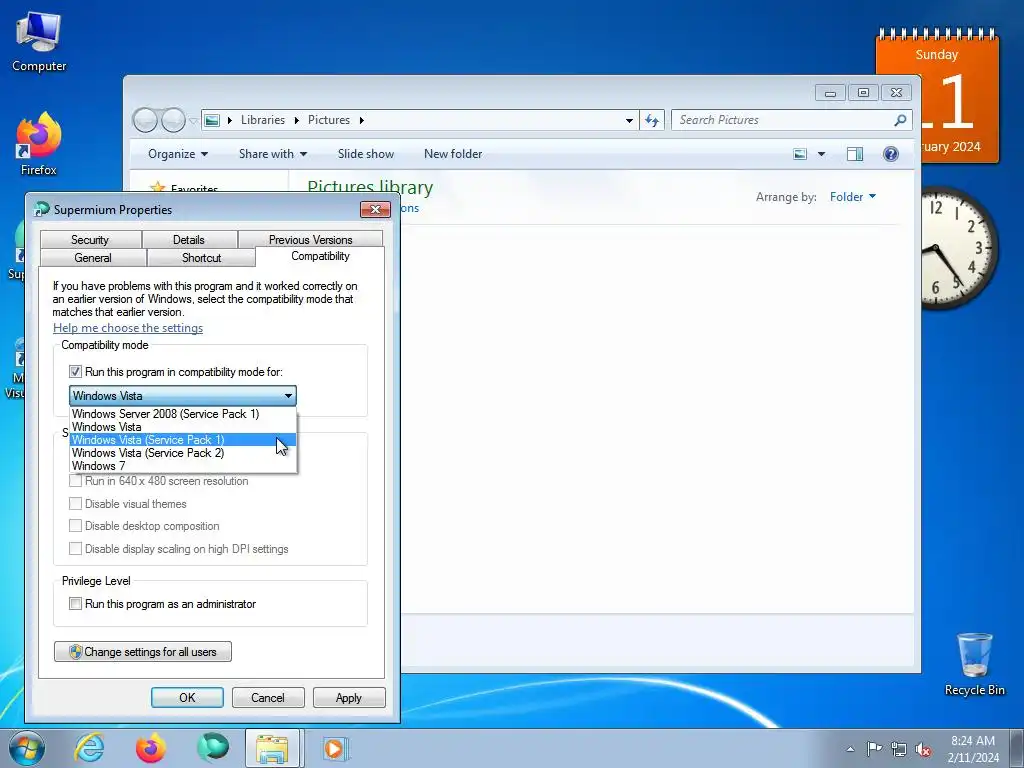Choose Windows Vista (Service Pack 1) option
Image resolution: width=1024 pixels, height=768 pixels.
click(183, 440)
